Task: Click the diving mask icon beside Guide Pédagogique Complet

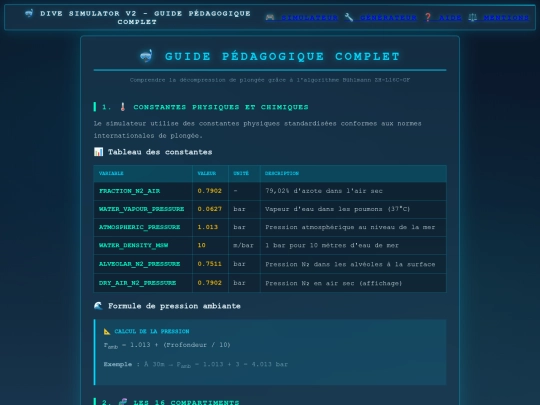Action: pos(146,56)
